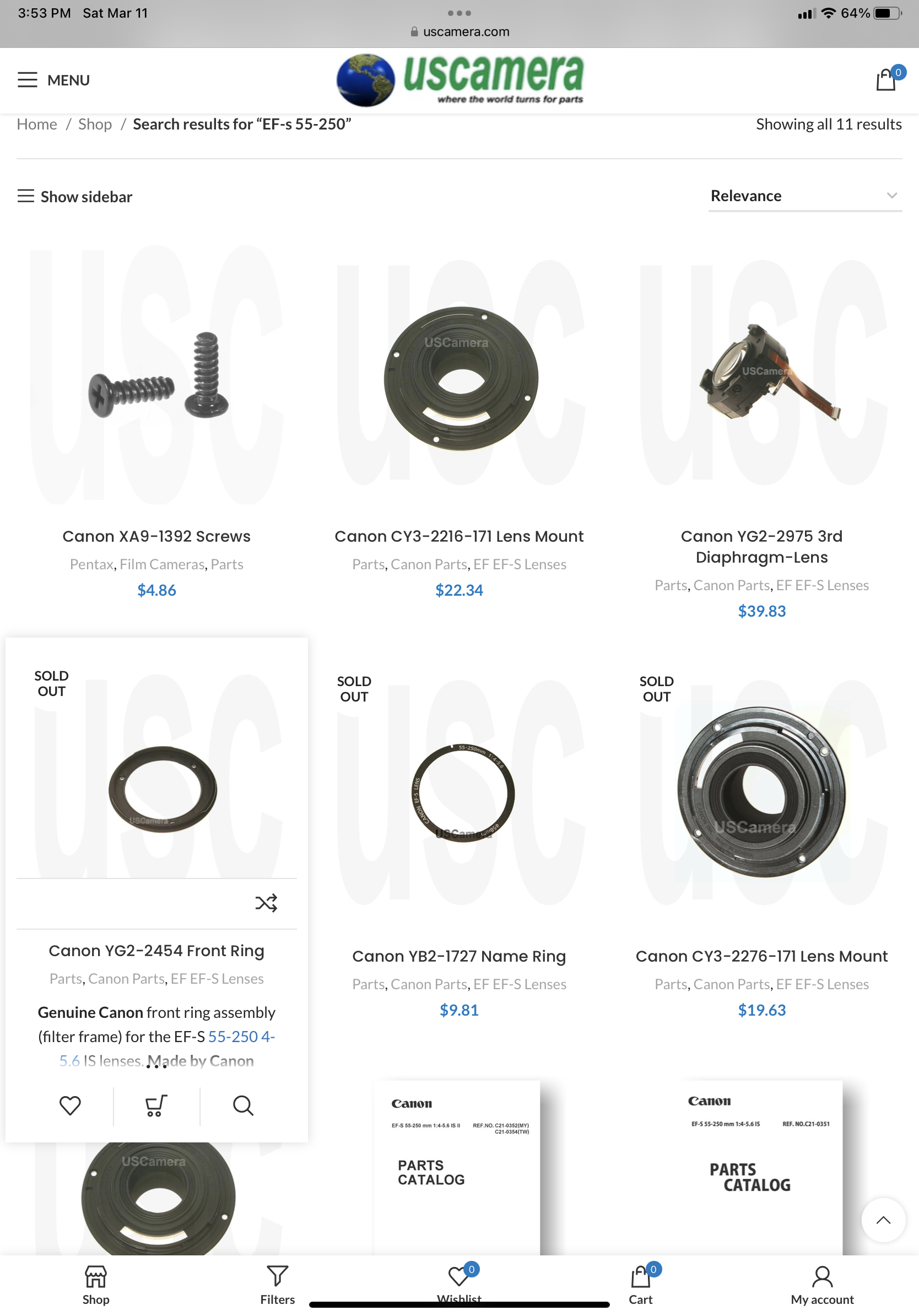Click the uscamera logo

459,80
